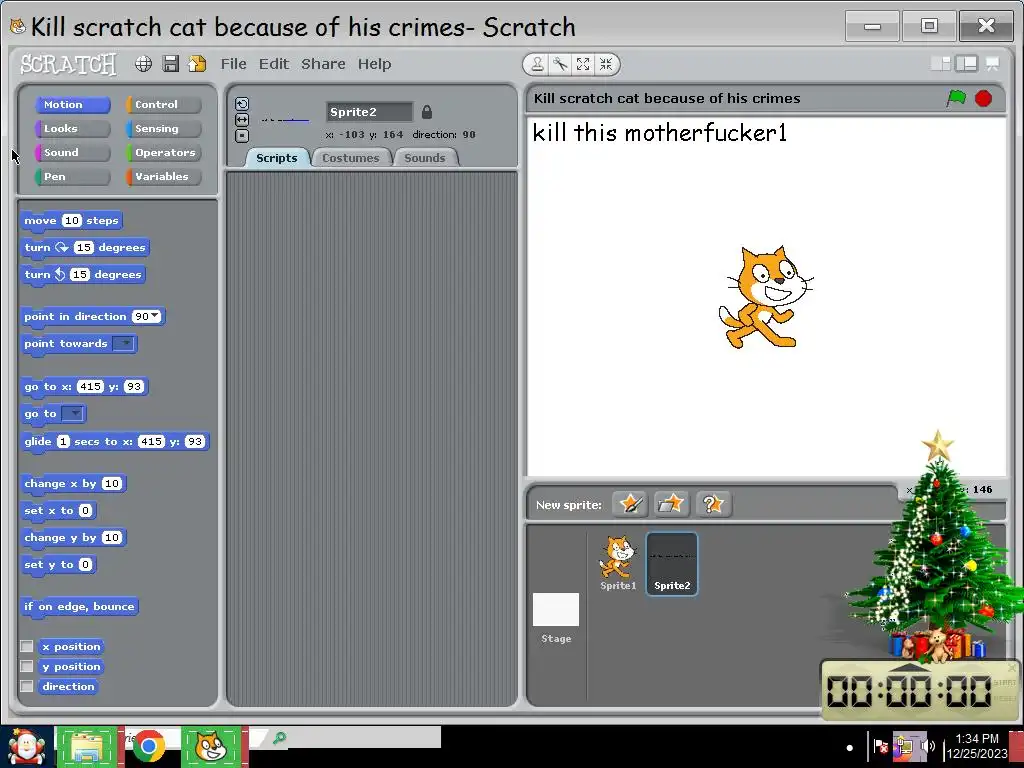Screen dimensions: 1024x768
Task: Click the share project icon
Action: [197, 63]
